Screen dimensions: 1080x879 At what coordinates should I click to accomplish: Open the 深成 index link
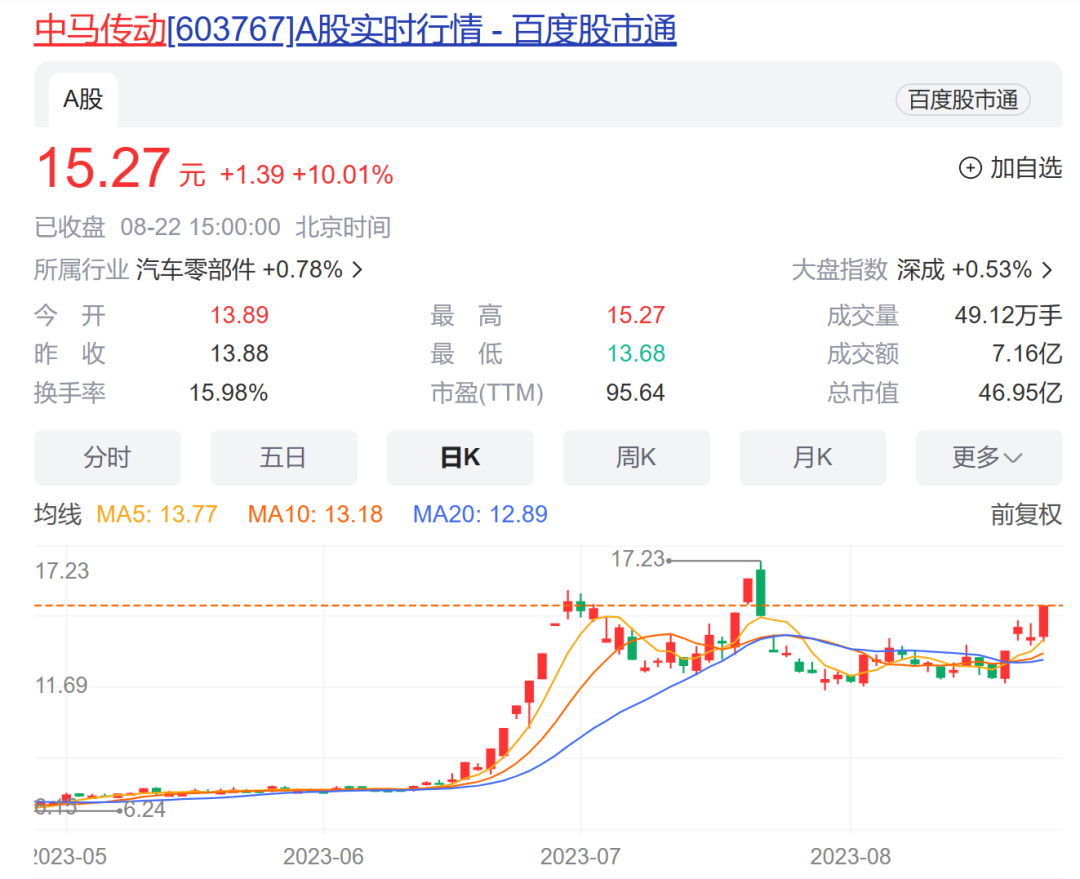[920, 269]
